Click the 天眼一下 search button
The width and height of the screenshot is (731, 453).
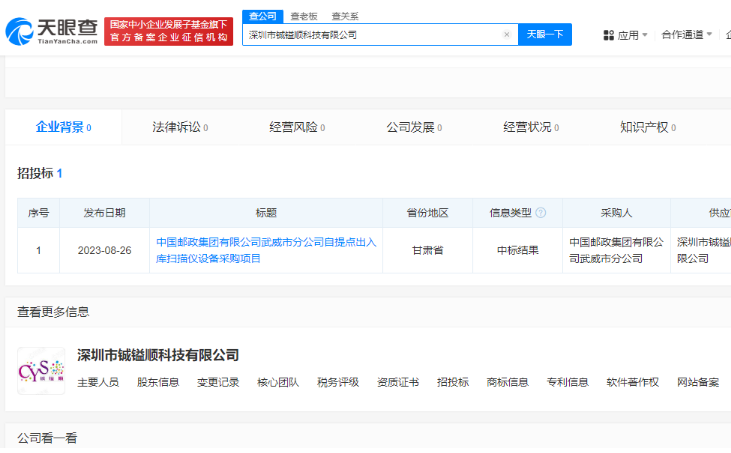(545, 34)
